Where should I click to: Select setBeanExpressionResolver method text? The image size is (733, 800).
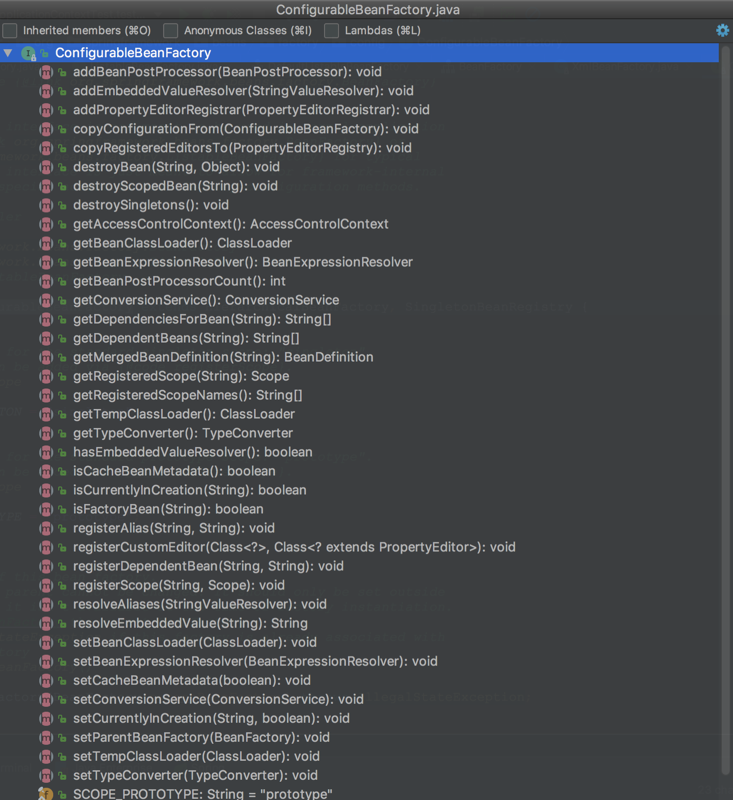pyautogui.click(x=255, y=661)
